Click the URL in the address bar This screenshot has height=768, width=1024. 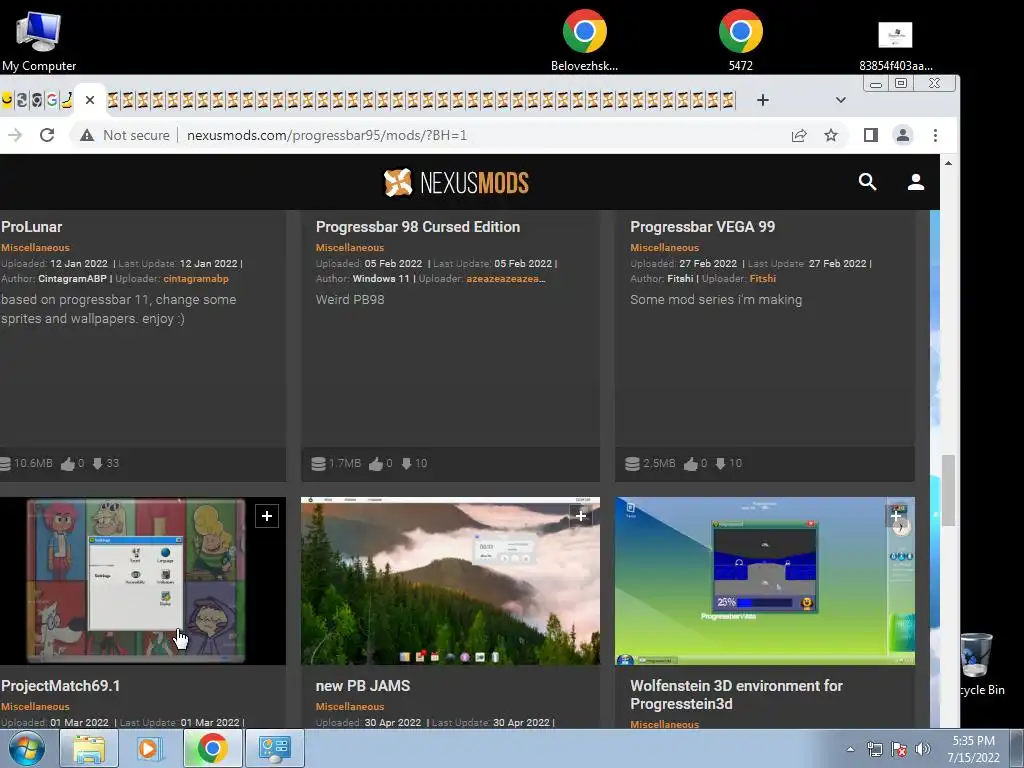(x=327, y=135)
